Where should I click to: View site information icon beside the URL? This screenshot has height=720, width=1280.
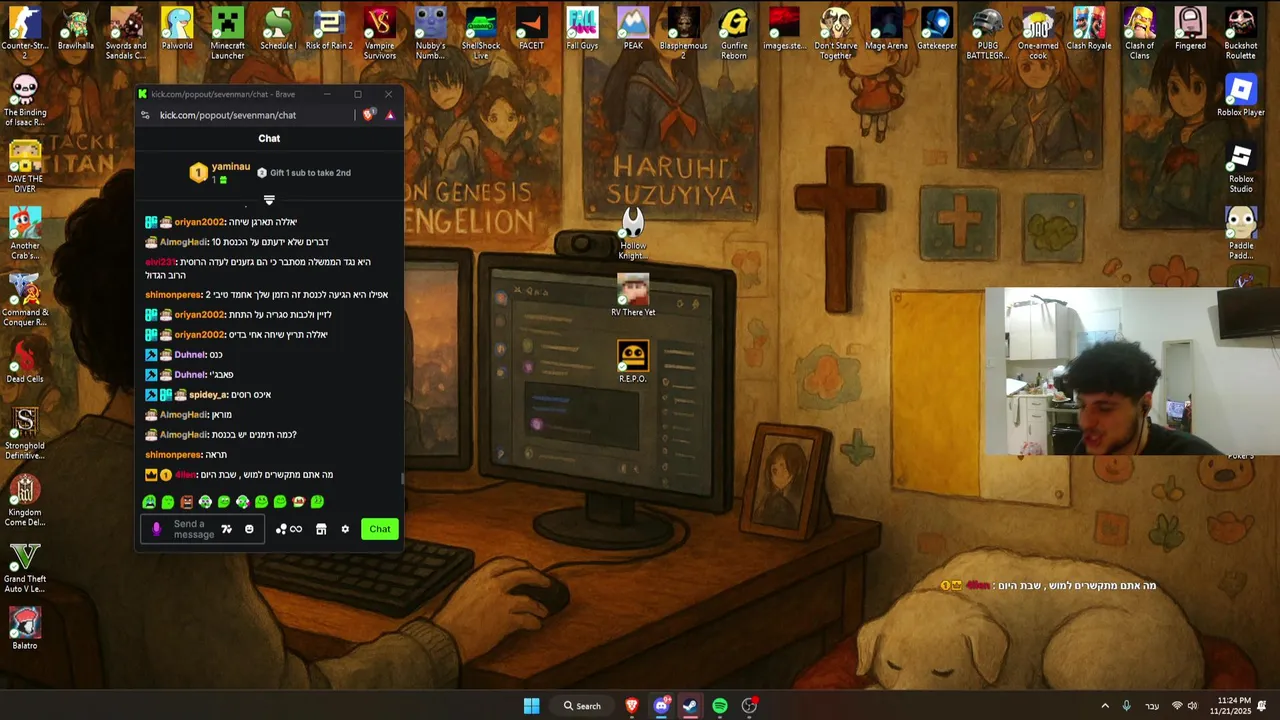coord(145,115)
